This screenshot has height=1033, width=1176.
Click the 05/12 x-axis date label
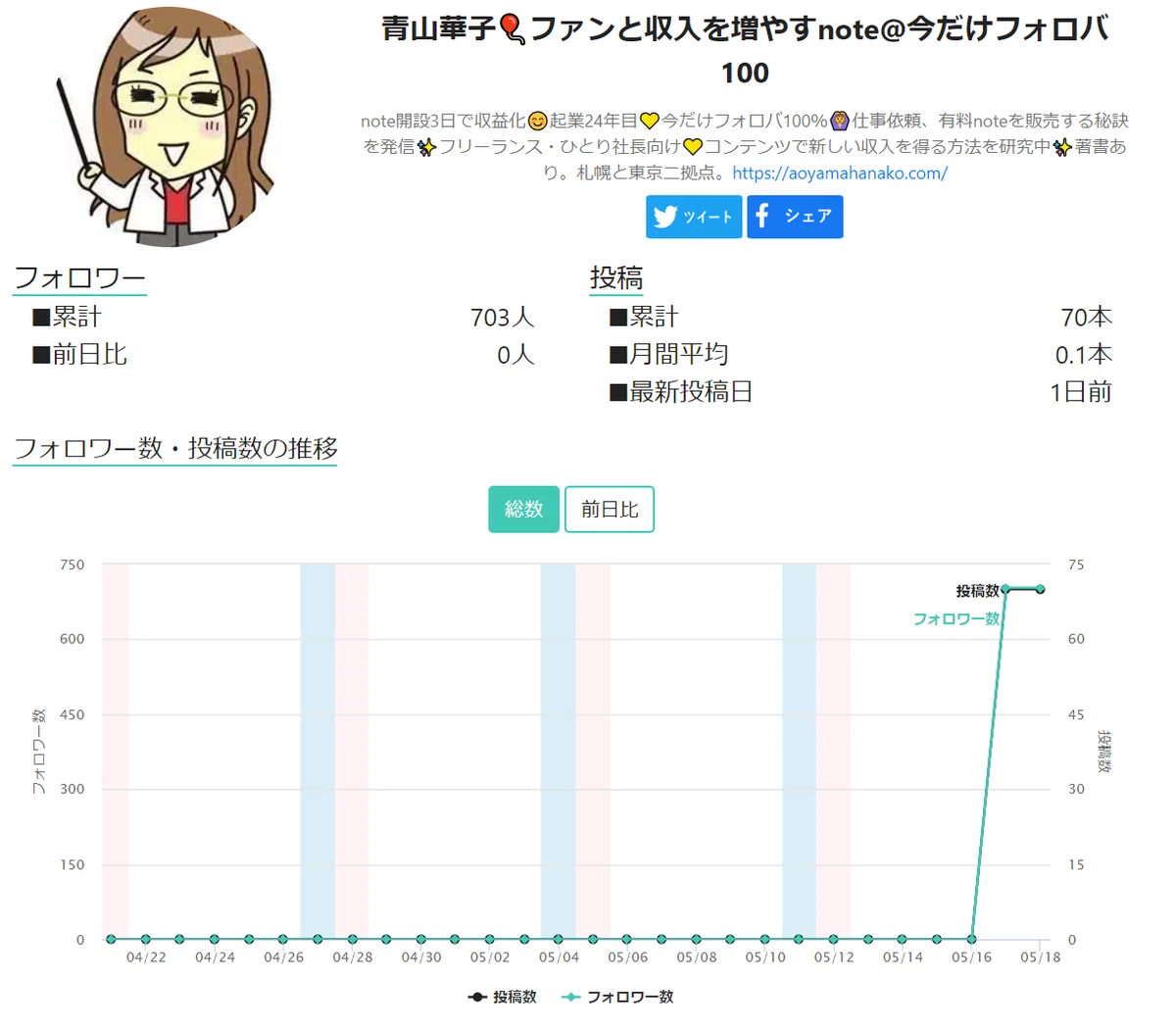(834, 958)
